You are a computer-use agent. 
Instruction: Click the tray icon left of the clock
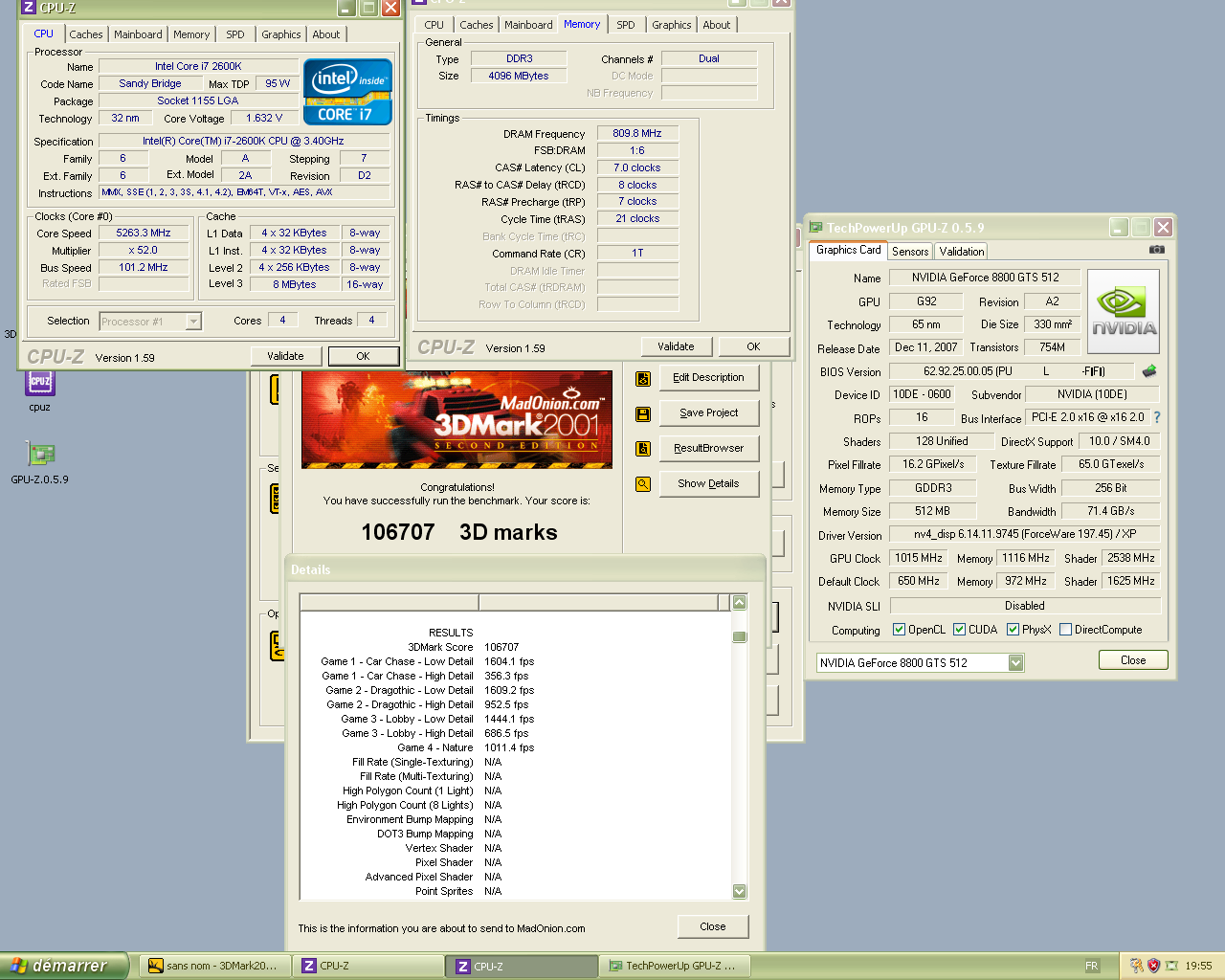(1171, 966)
